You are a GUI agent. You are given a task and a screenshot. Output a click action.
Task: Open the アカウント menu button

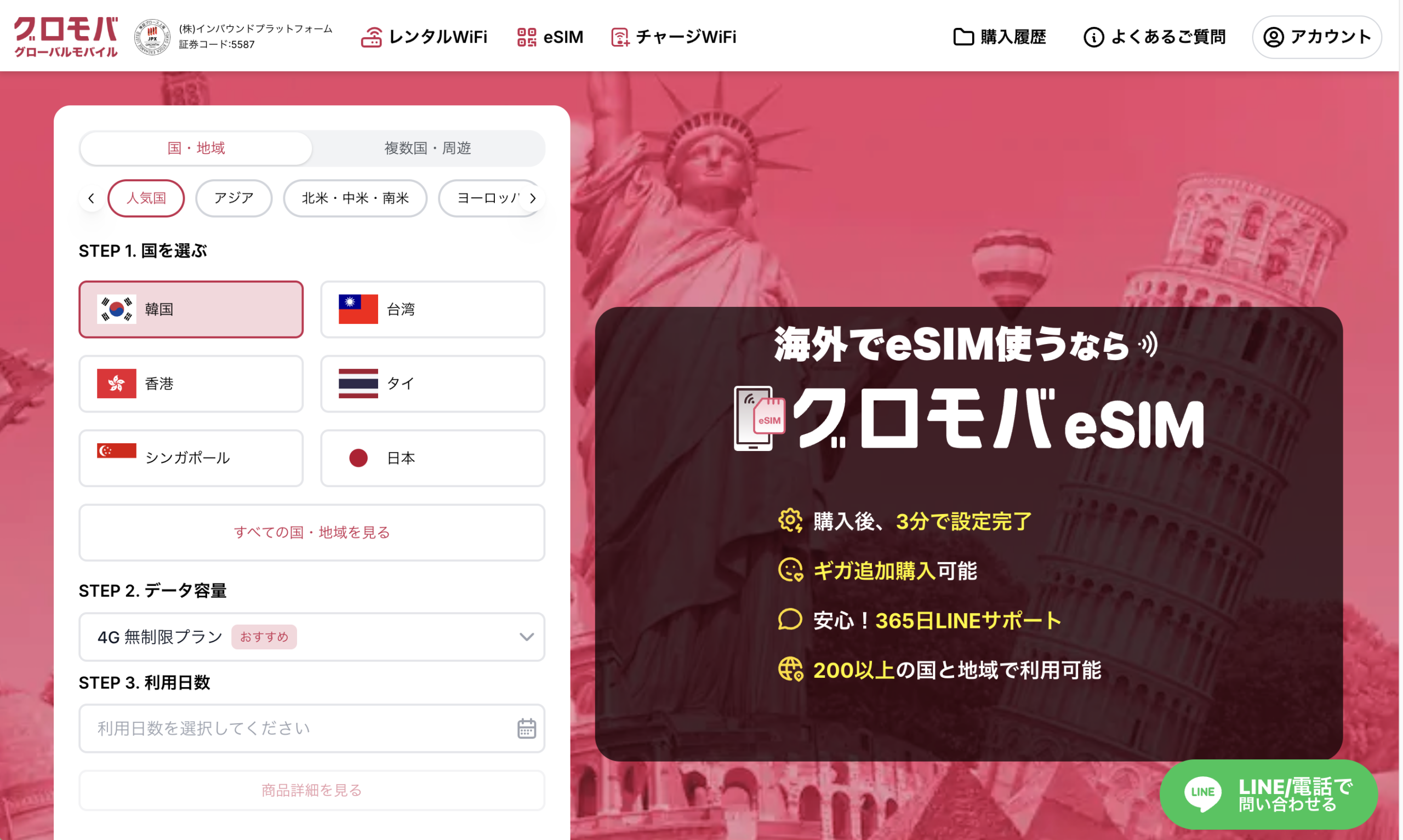[1316, 37]
